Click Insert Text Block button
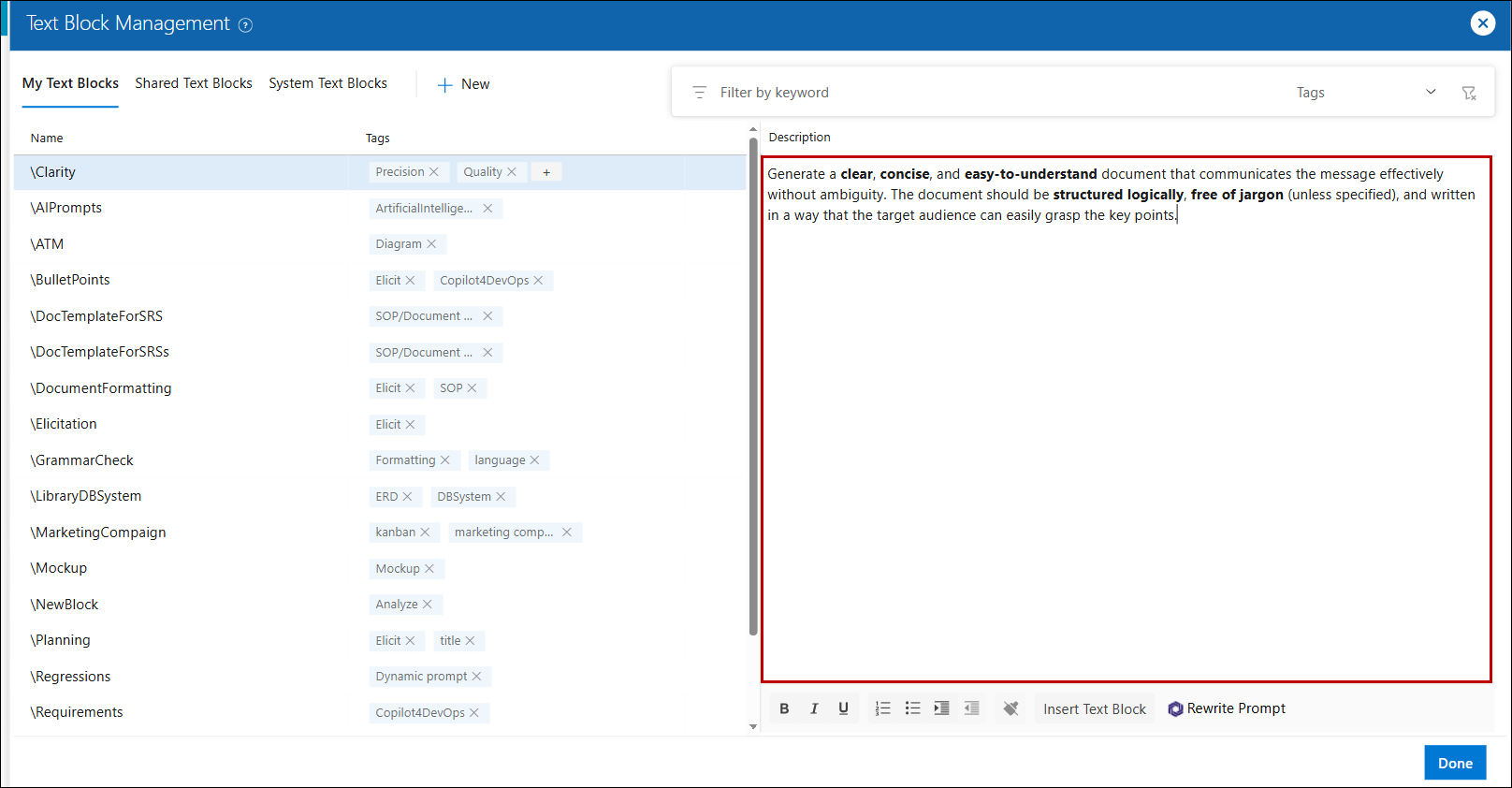The height and width of the screenshot is (788, 1512). tap(1095, 709)
